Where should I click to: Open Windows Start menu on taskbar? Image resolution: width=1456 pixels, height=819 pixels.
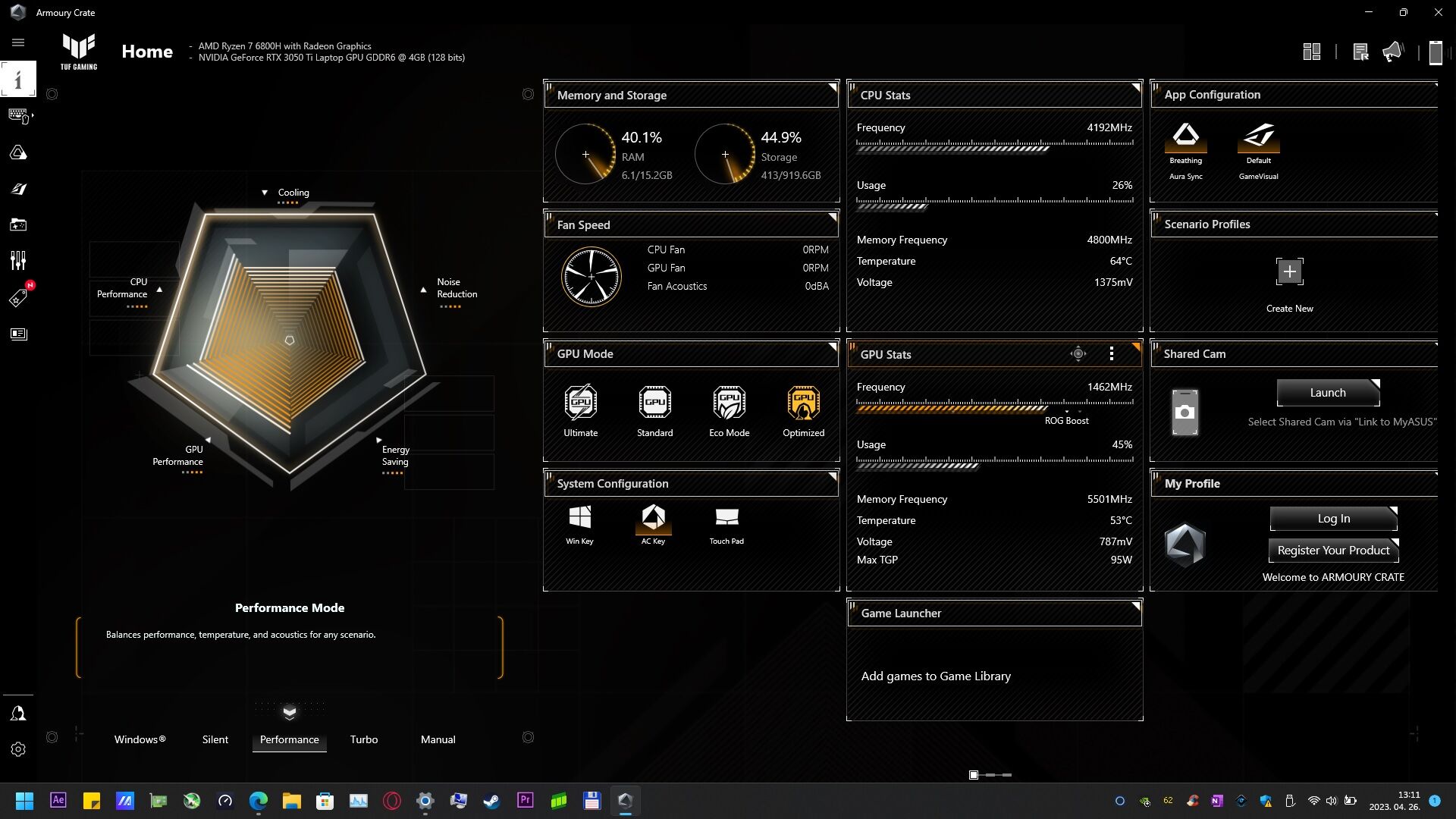point(24,801)
